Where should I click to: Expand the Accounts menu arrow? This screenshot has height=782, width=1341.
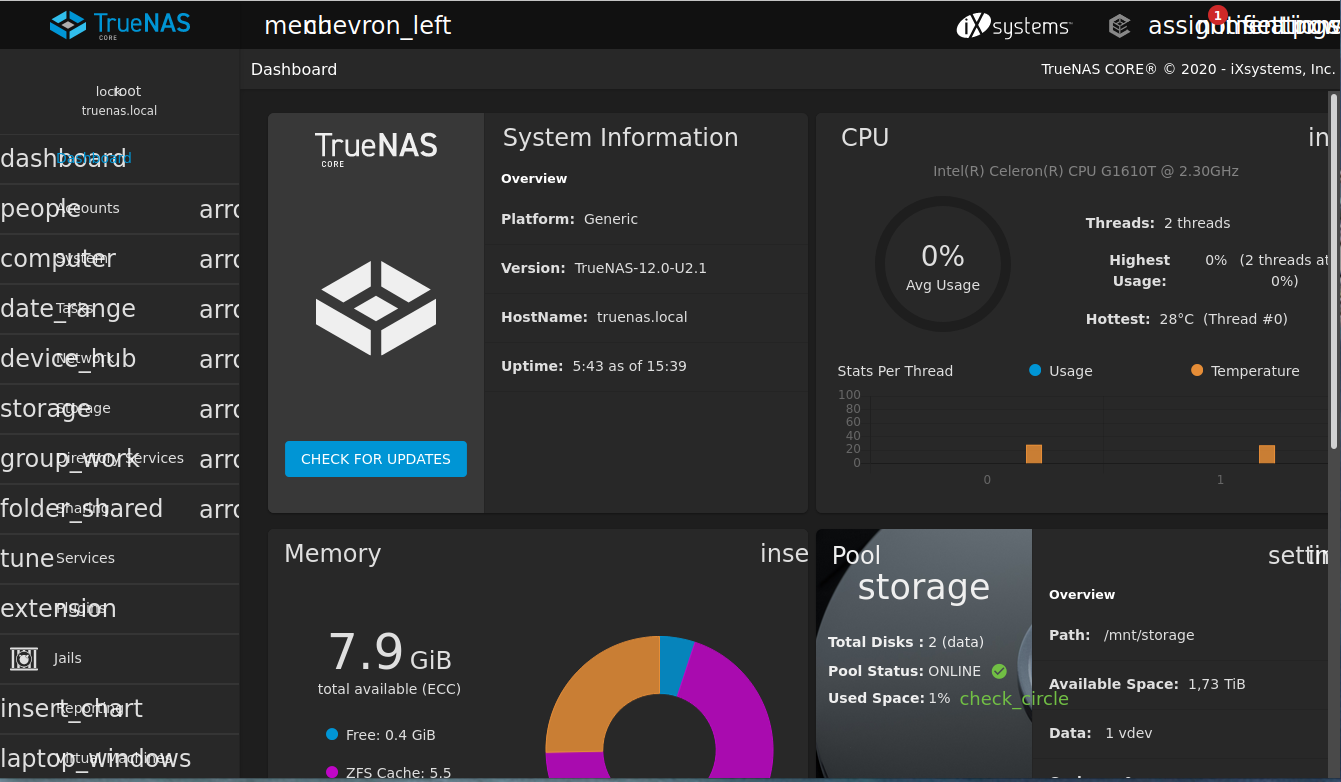coord(218,209)
